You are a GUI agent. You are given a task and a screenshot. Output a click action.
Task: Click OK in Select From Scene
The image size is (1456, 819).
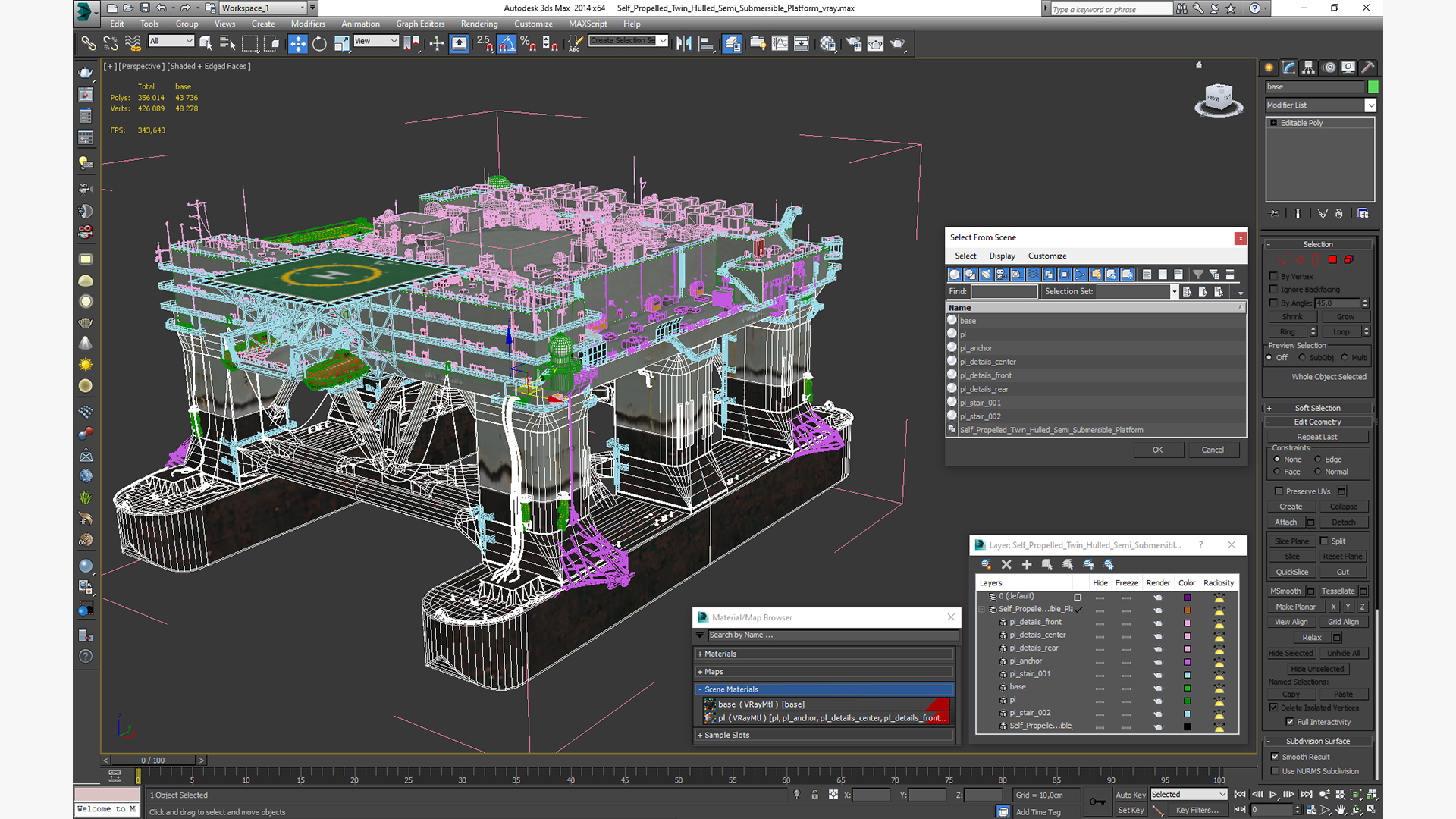pyautogui.click(x=1158, y=450)
